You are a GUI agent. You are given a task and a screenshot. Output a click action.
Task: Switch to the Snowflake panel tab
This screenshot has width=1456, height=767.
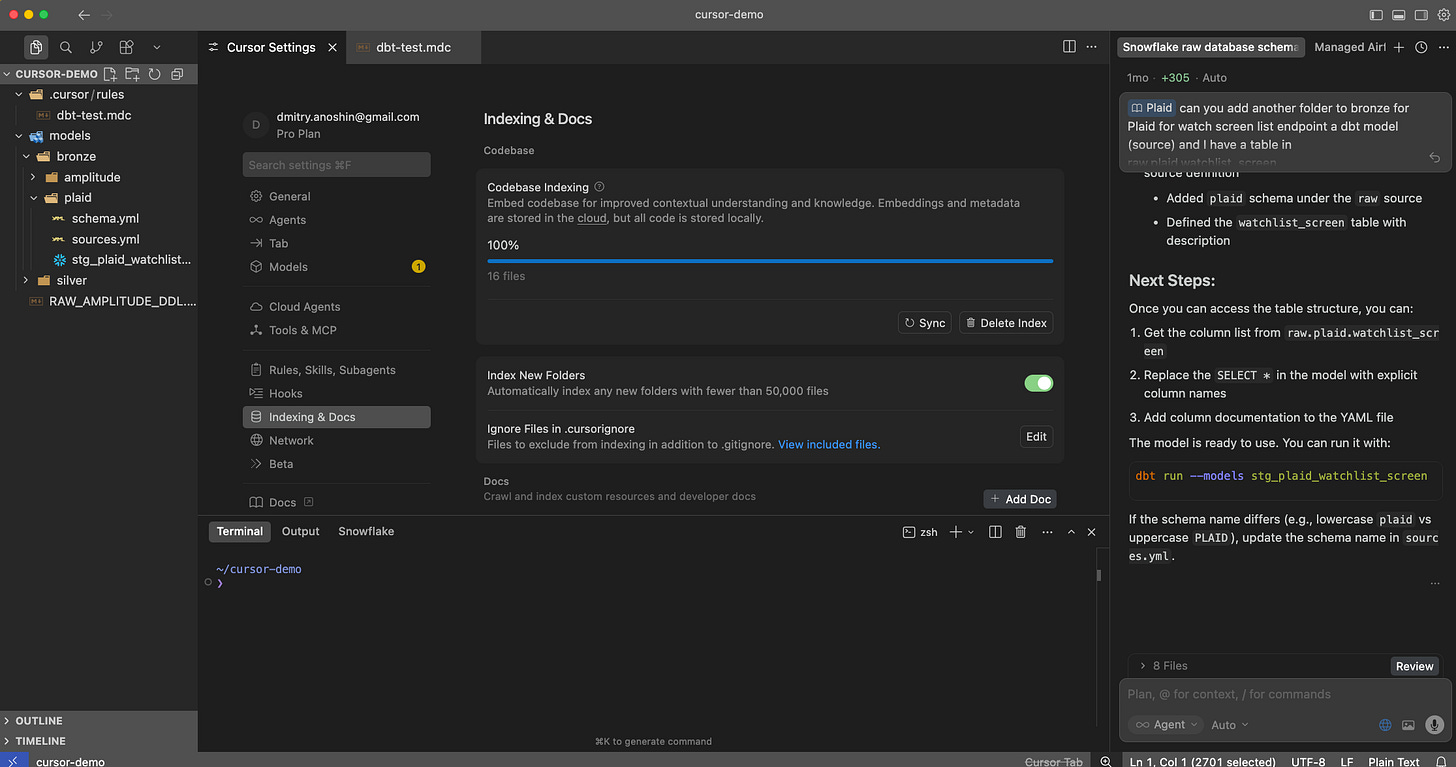click(x=366, y=532)
